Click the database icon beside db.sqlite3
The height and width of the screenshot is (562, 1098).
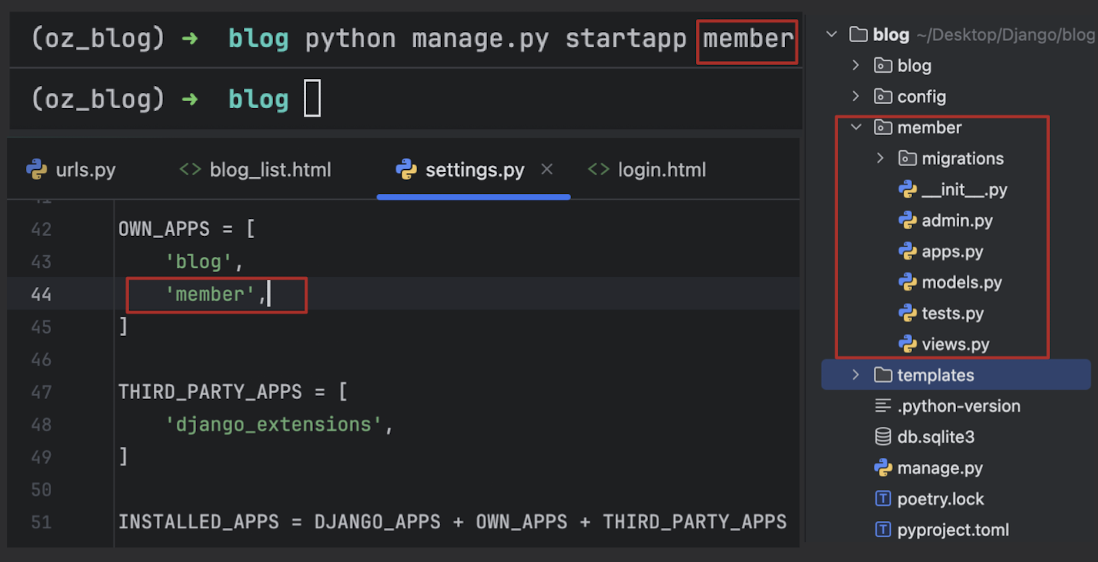click(x=883, y=437)
